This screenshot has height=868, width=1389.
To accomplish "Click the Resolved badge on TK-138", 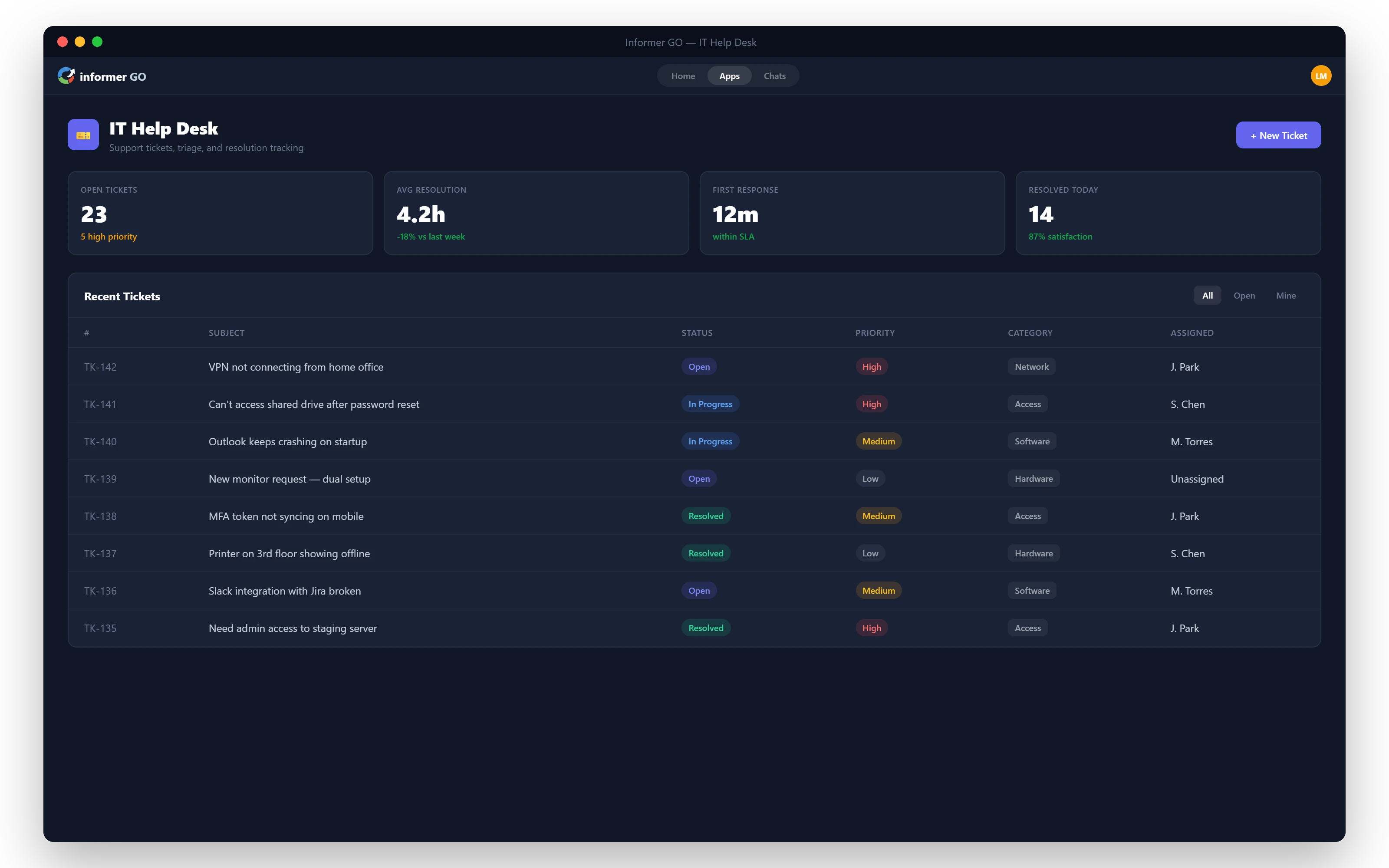I will [x=705, y=516].
